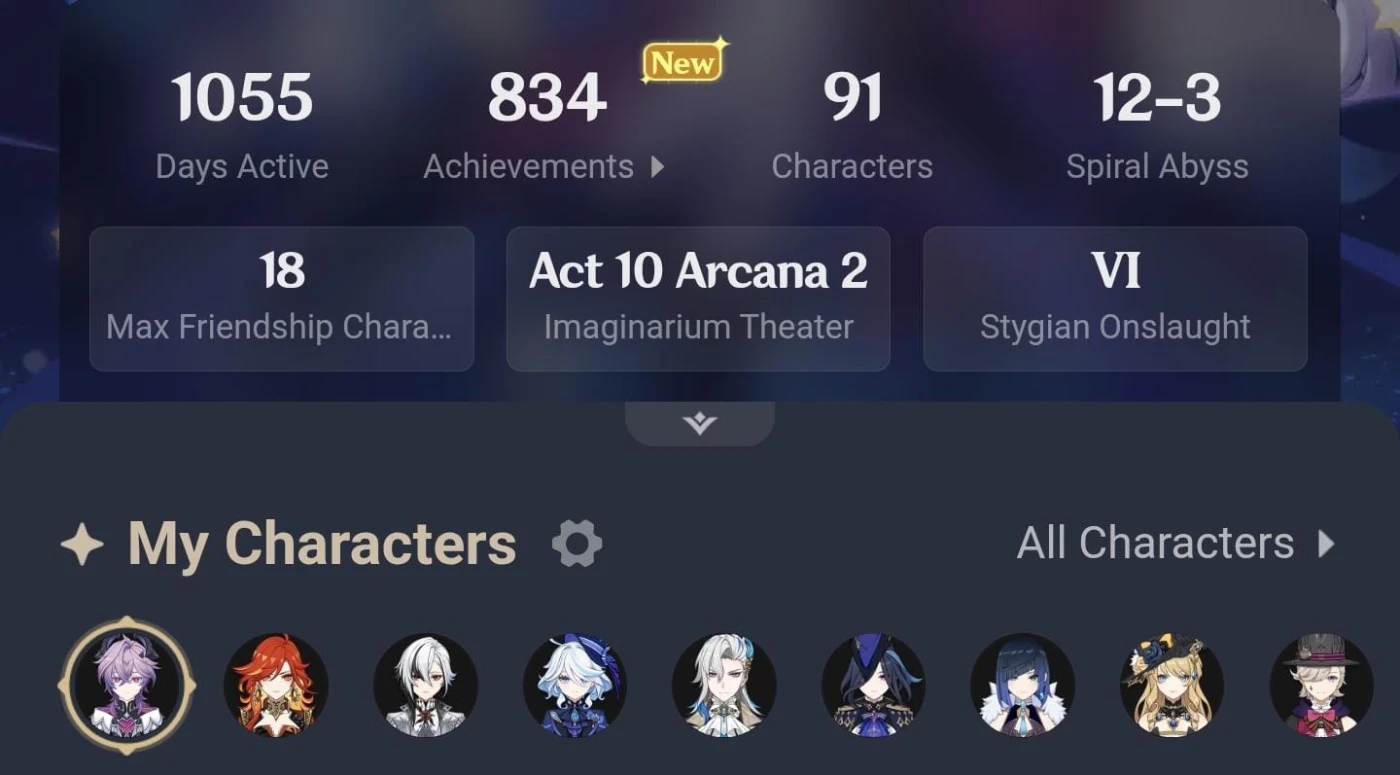This screenshot has height=775, width=1400.
Task: Open the Imaginarium Theater card
Action: tap(698, 299)
